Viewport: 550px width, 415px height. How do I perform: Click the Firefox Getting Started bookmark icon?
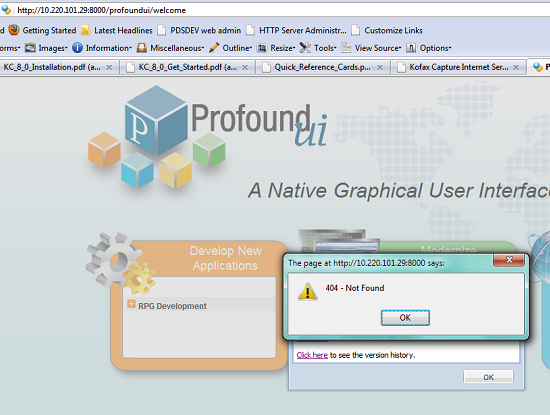[x=14, y=30]
